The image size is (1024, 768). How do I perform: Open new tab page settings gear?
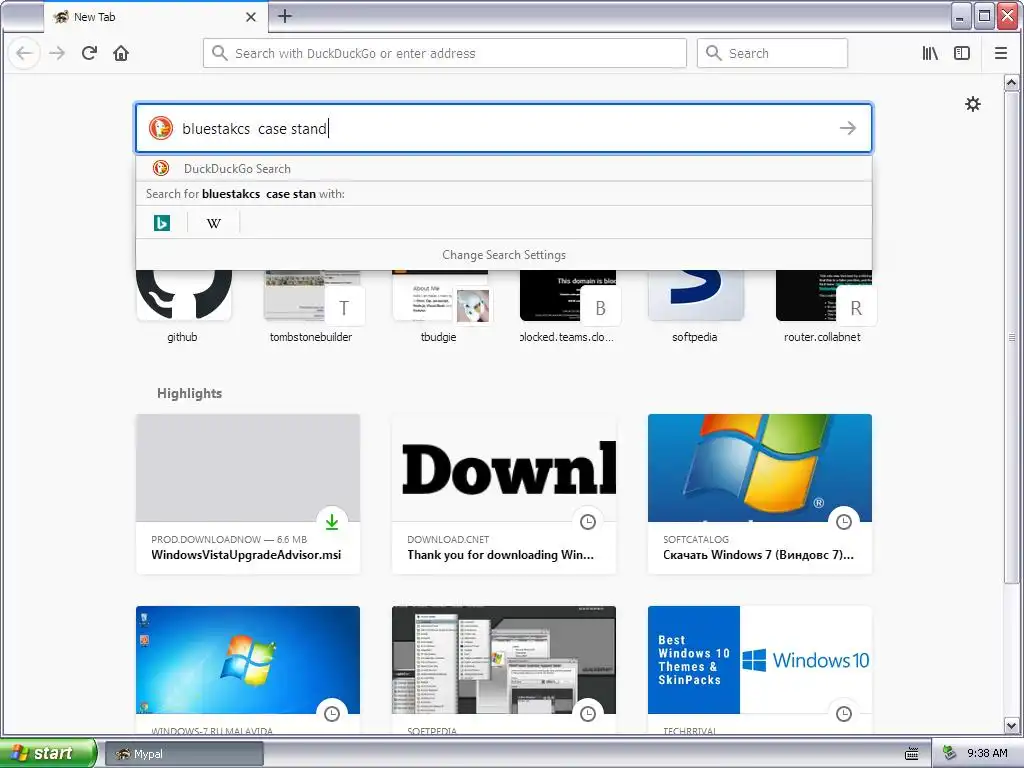tap(972, 104)
